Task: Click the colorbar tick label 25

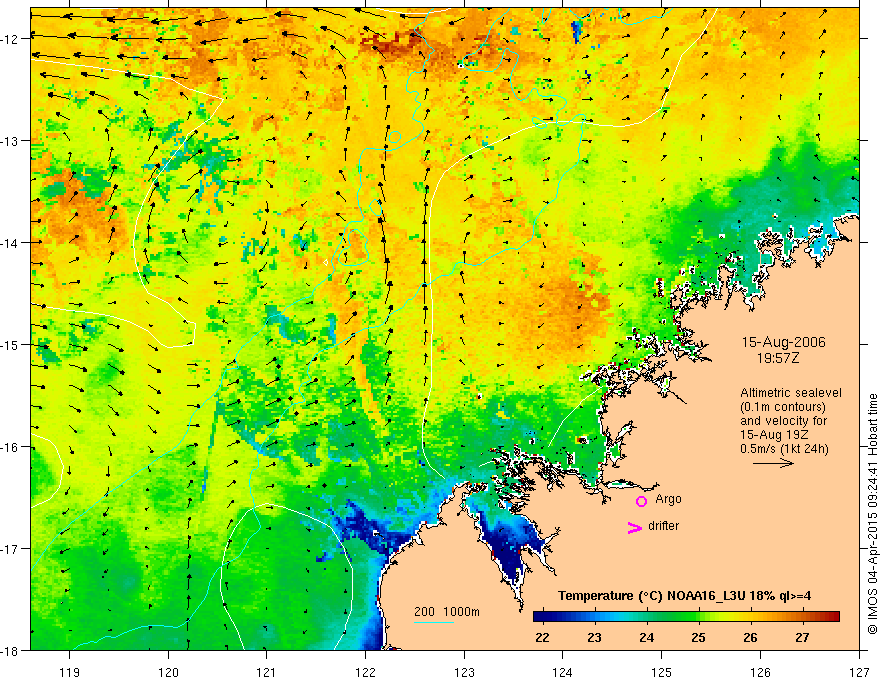Action: (x=698, y=637)
